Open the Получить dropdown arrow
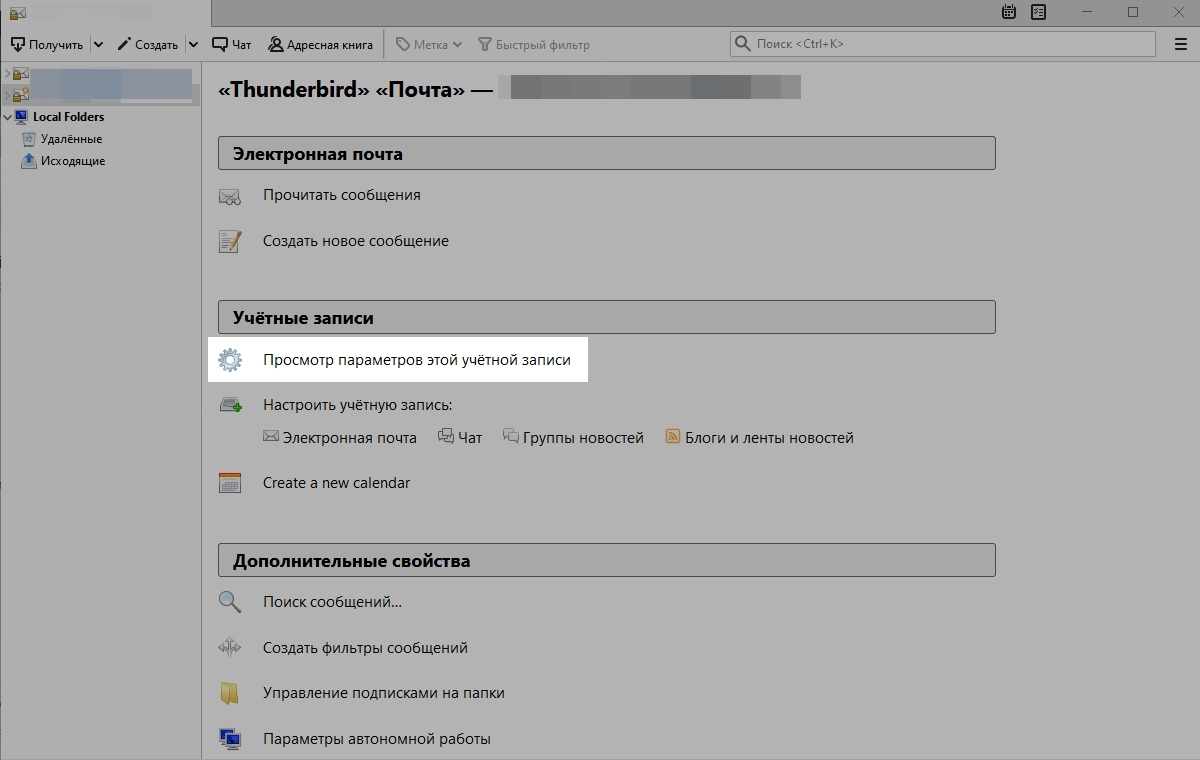 click(x=98, y=45)
